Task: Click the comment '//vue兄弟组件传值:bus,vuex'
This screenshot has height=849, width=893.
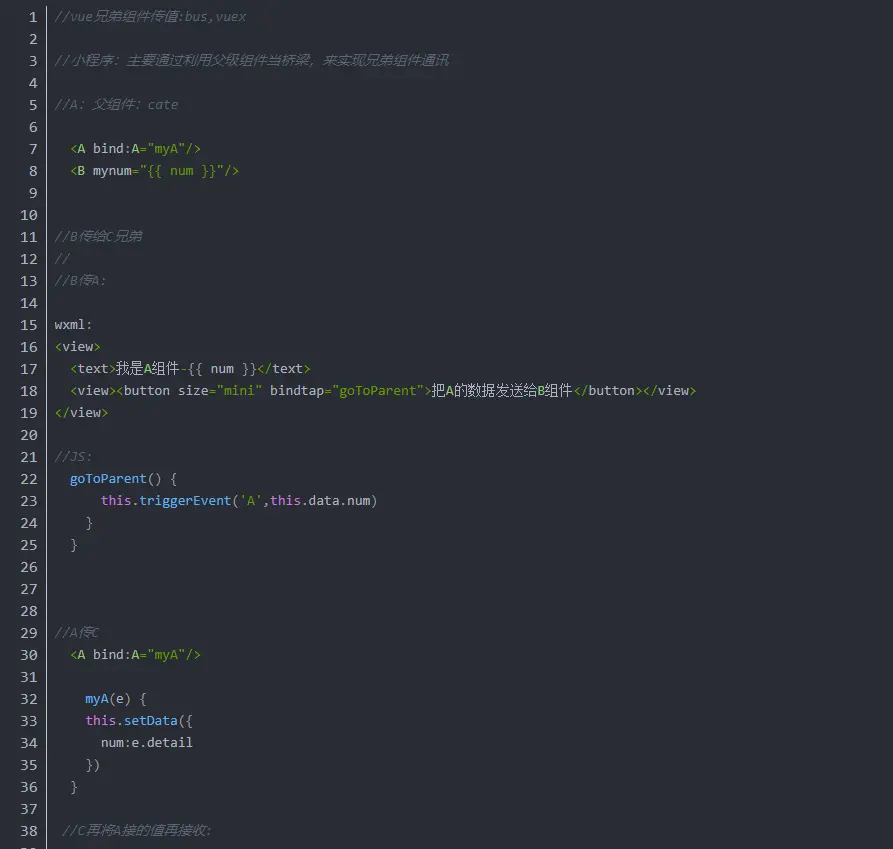Action: 150,17
